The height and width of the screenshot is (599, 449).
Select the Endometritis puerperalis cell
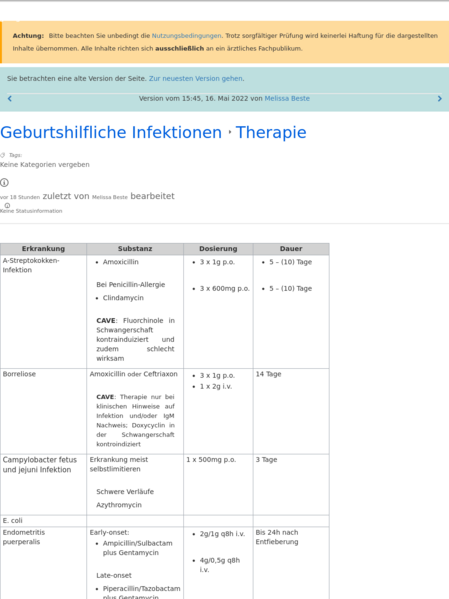(43, 563)
